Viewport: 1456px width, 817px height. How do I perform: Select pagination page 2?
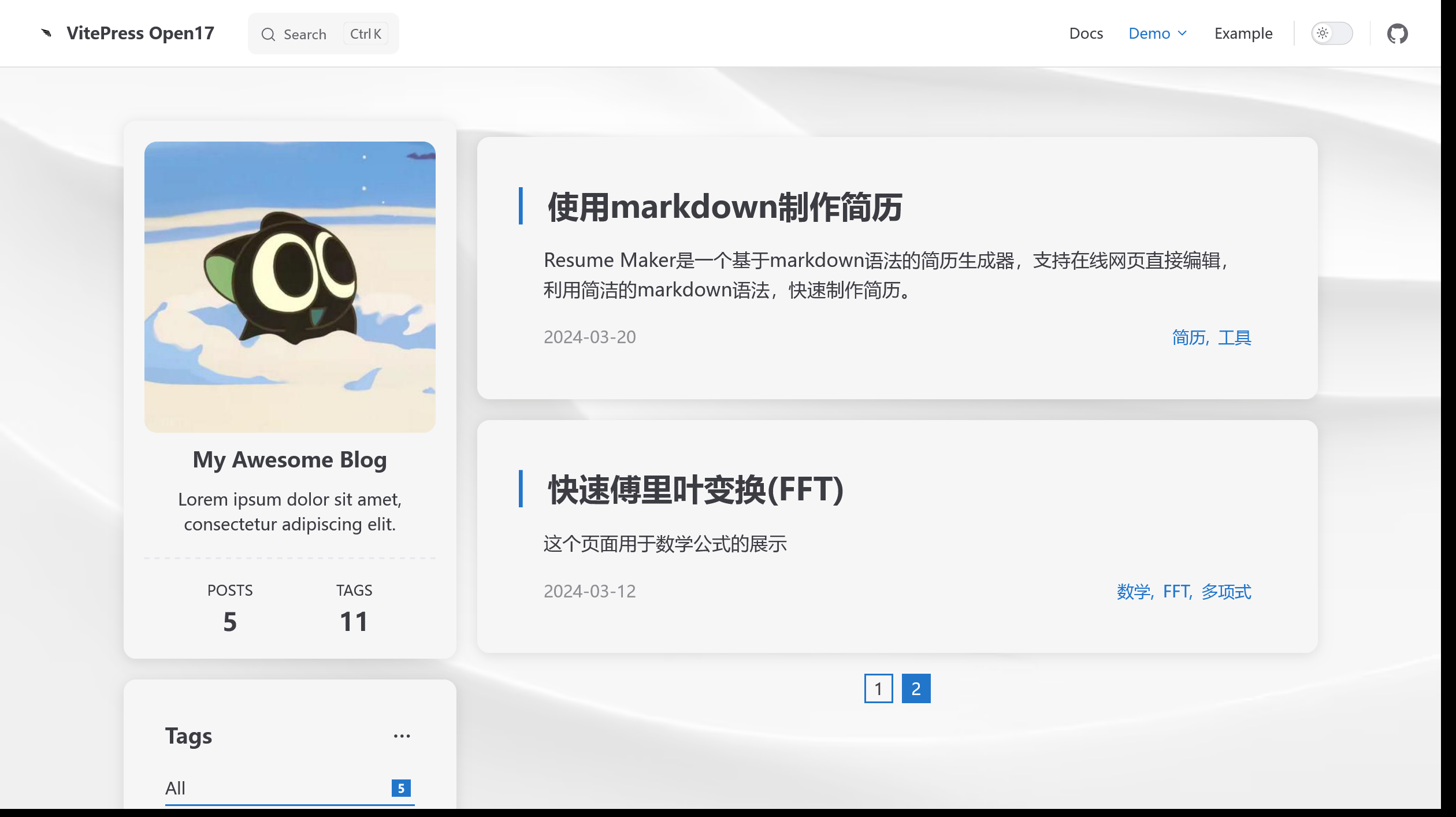(x=916, y=689)
